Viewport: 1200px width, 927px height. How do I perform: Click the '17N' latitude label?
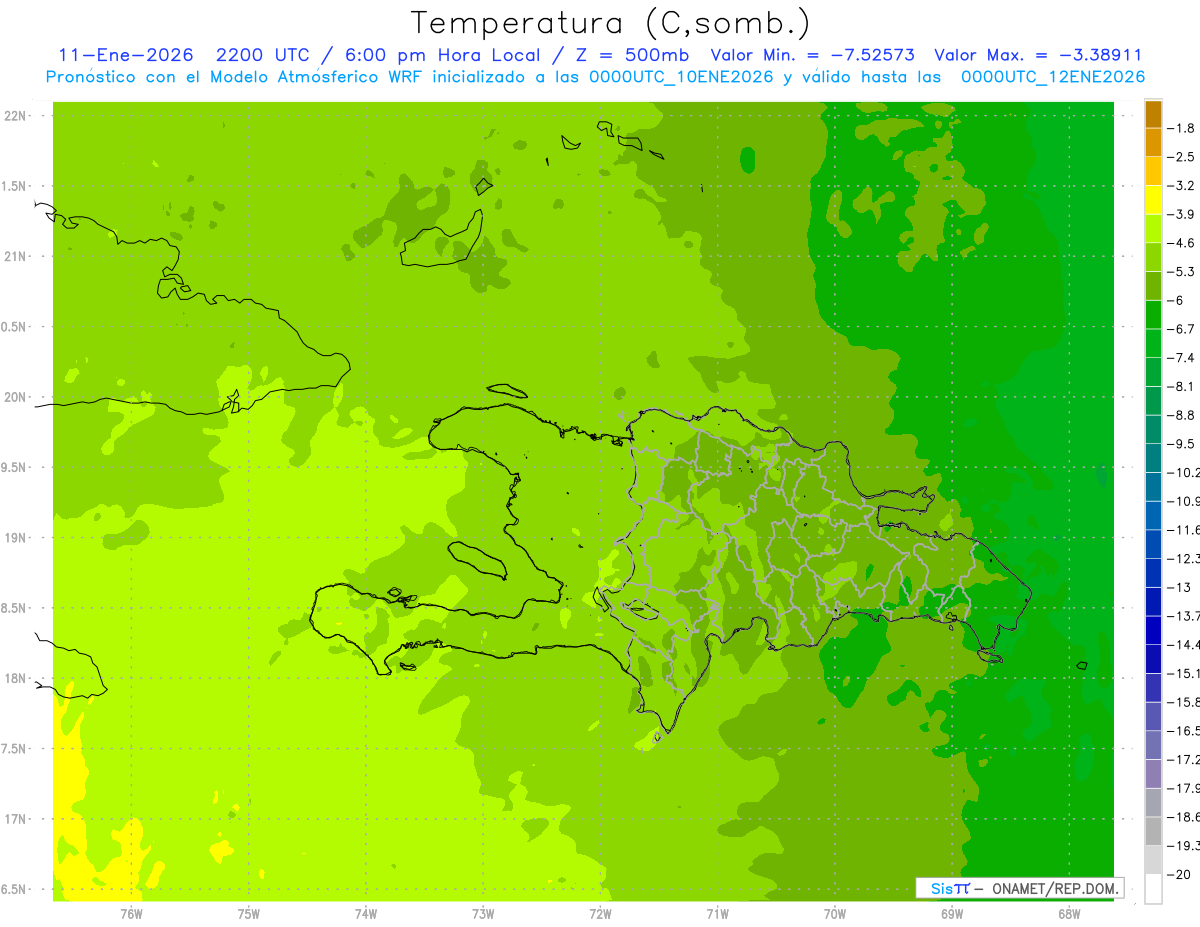(x=16, y=819)
